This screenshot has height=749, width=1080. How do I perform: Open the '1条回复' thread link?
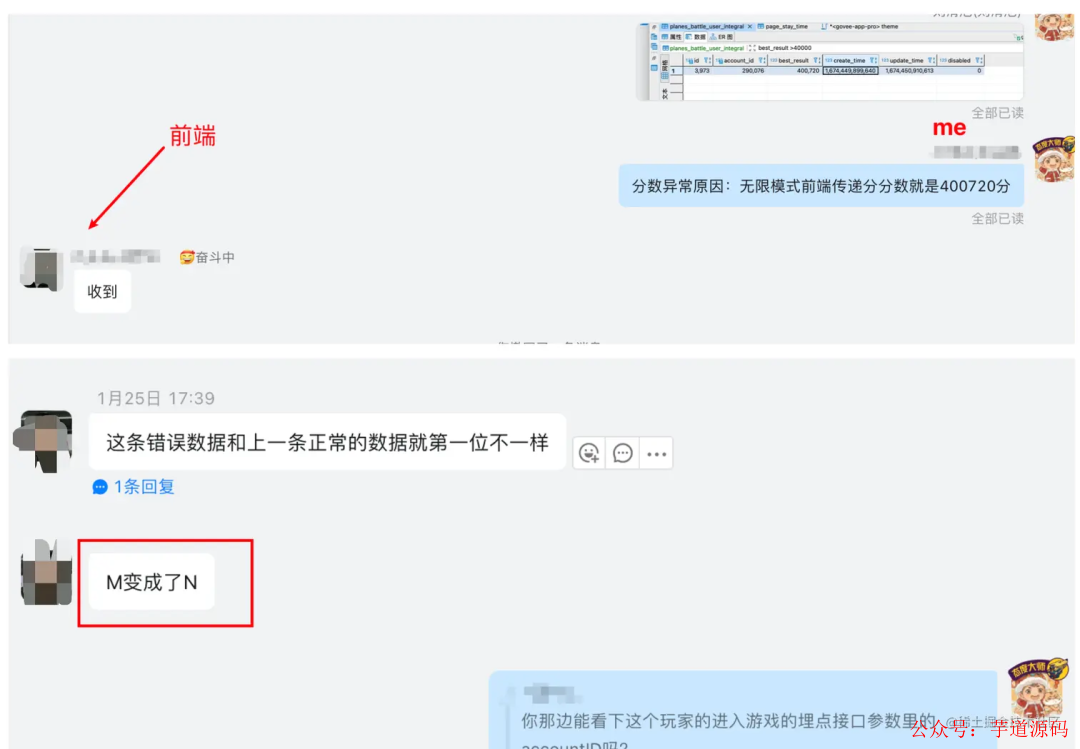[134, 487]
